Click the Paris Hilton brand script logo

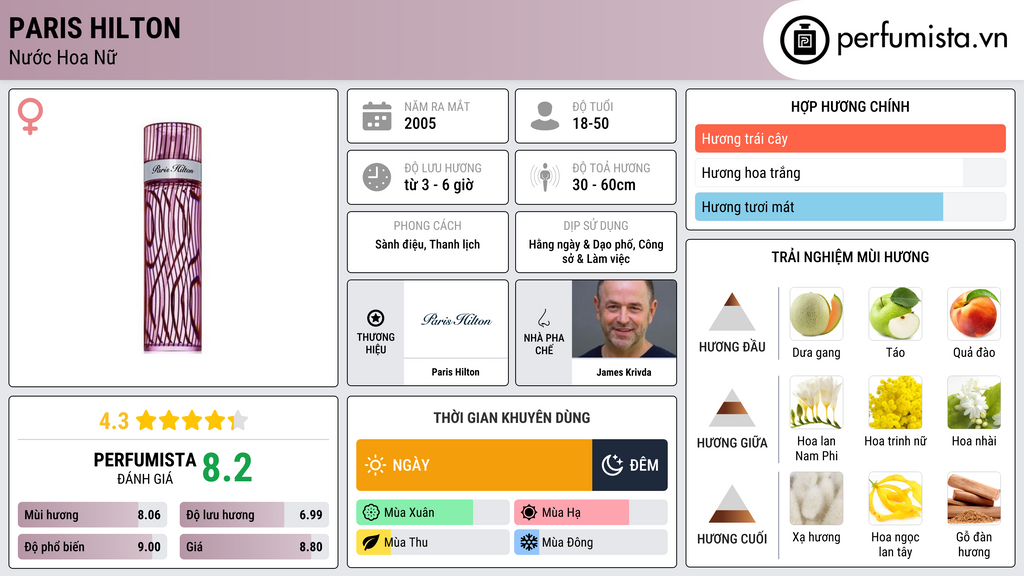tap(456, 319)
